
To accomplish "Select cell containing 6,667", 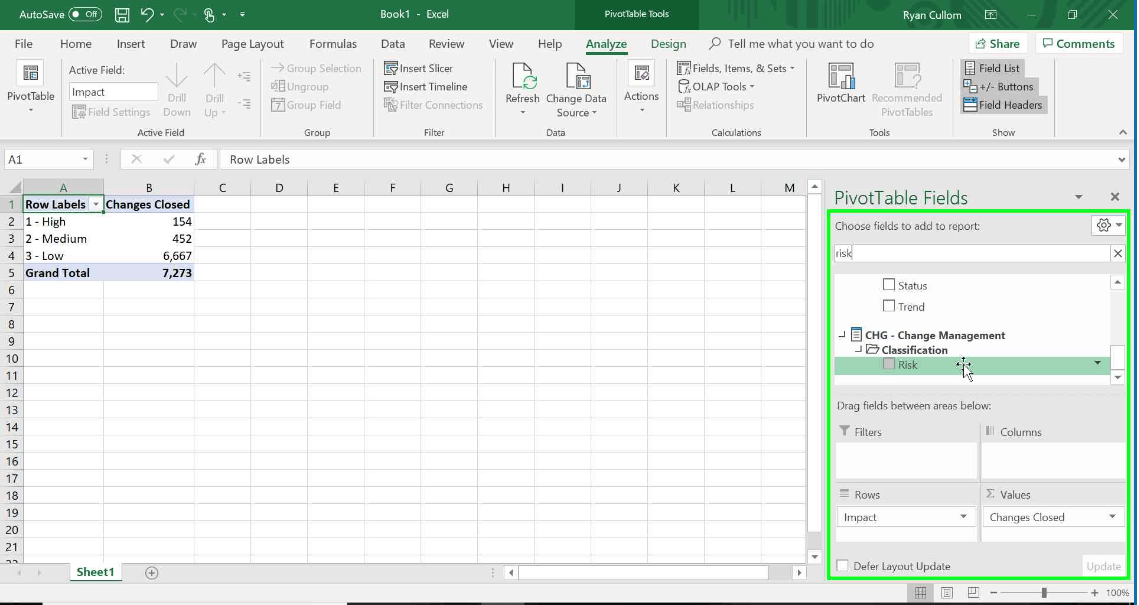I will tap(149, 256).
